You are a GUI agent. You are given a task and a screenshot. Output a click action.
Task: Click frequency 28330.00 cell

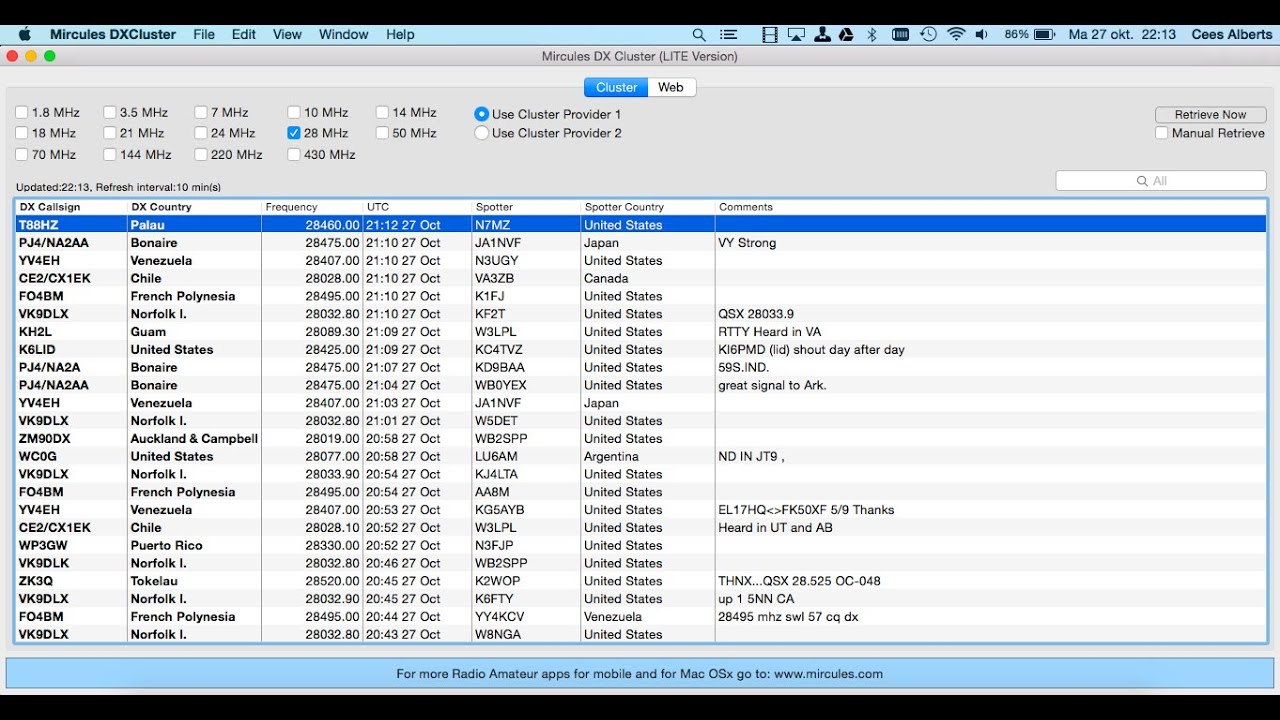coord(332,546)
